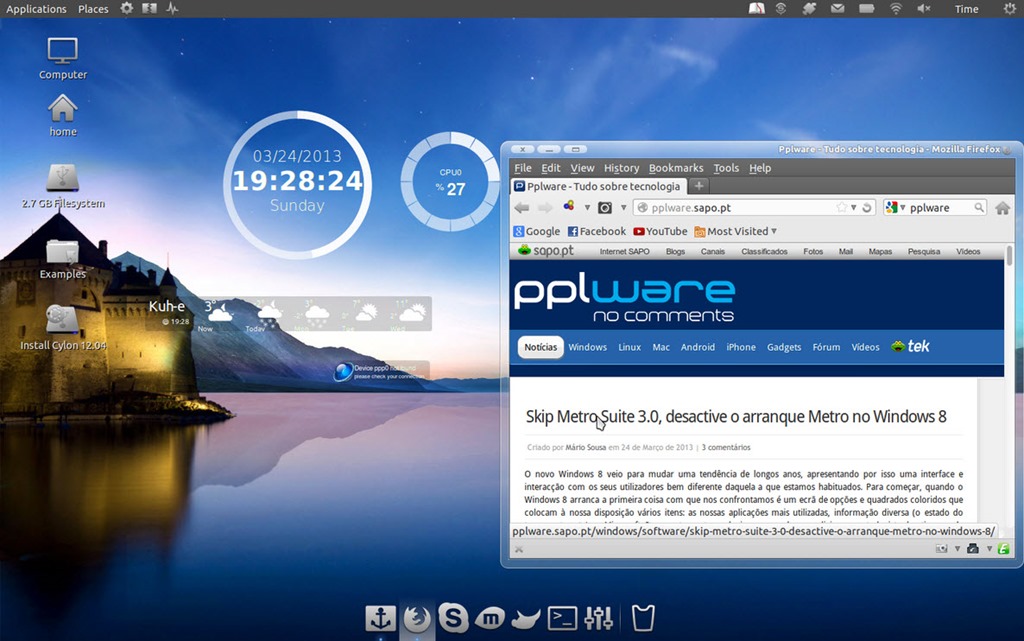
Task: Click the colored balls toolbar icon
Action: coord(569,206)
